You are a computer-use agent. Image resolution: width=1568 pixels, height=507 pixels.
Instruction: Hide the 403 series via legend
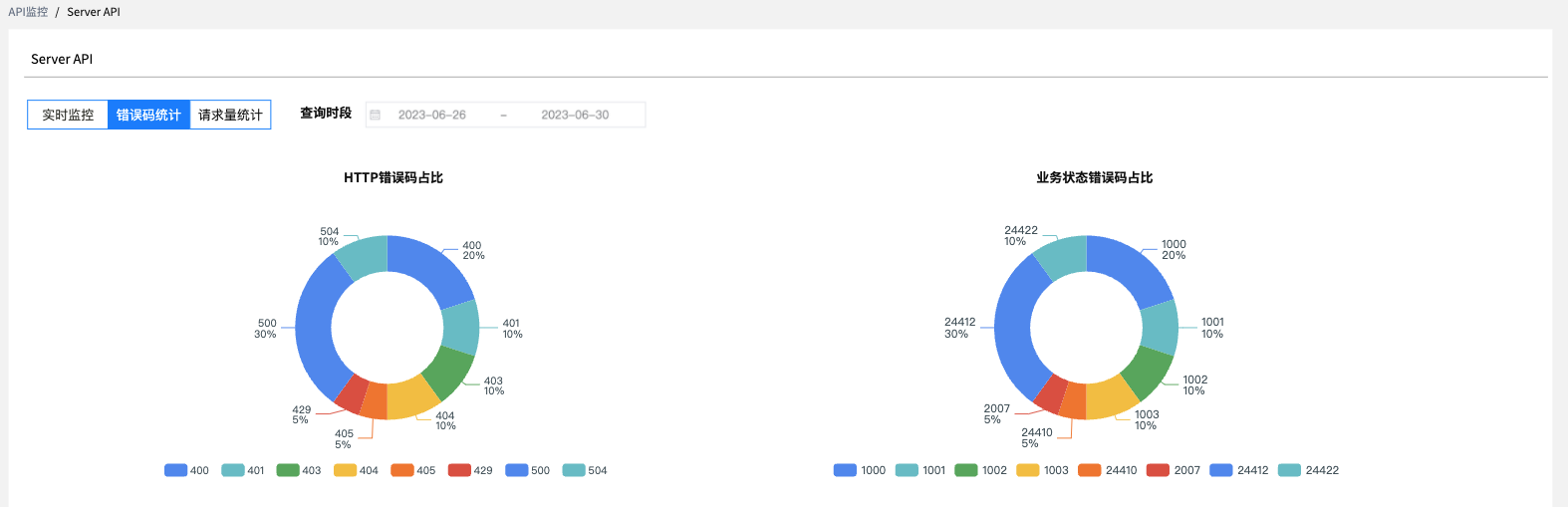click(299, 470)
